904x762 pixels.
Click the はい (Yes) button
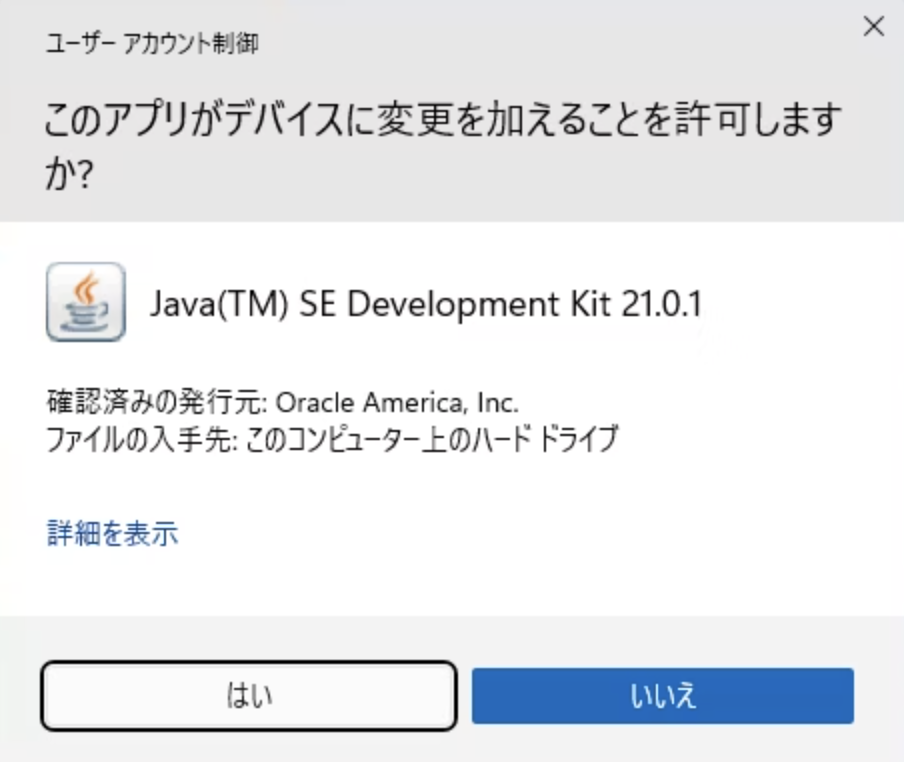(249, 696)
